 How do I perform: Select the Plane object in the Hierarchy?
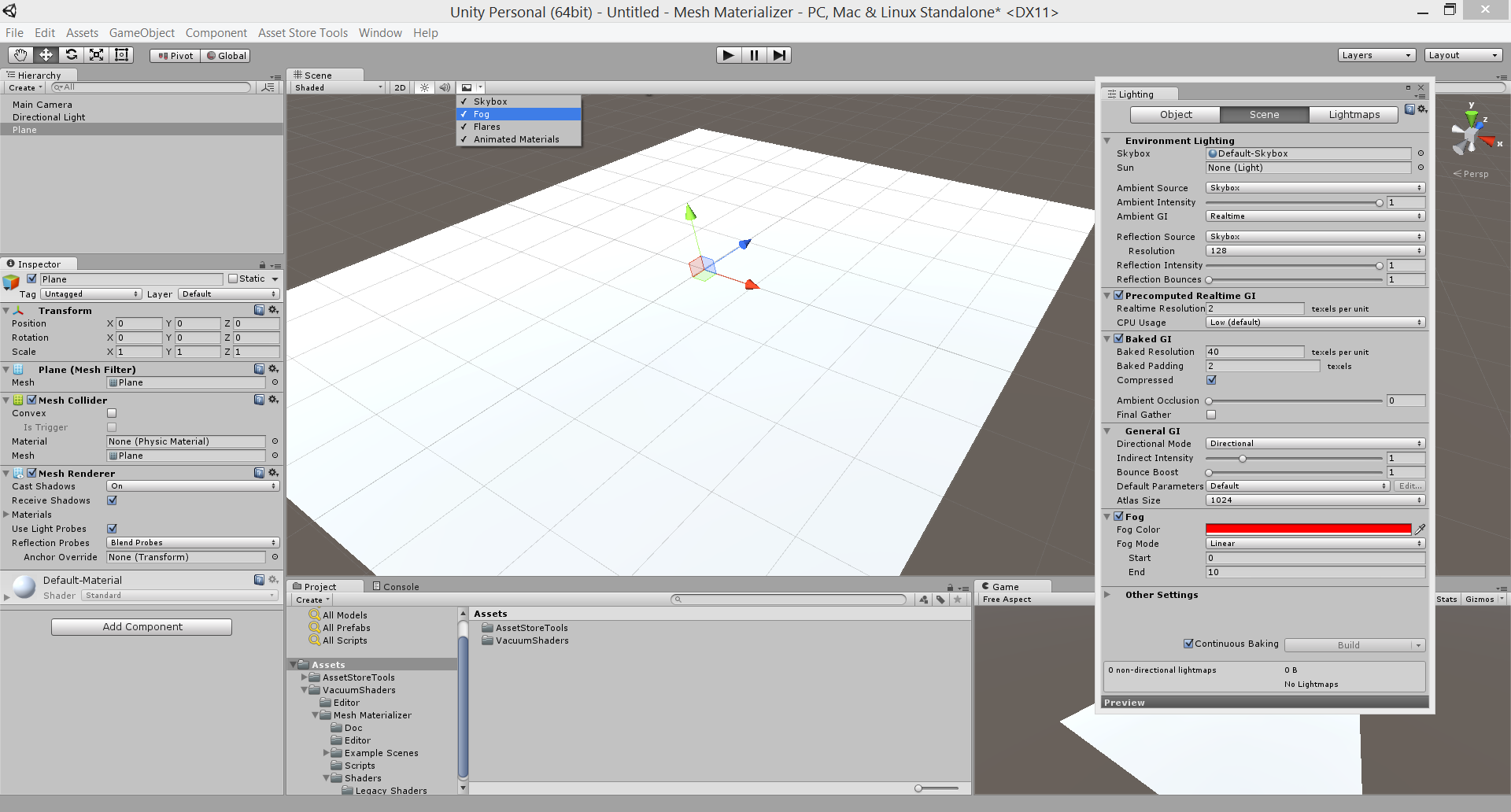[x=24, y=129]
